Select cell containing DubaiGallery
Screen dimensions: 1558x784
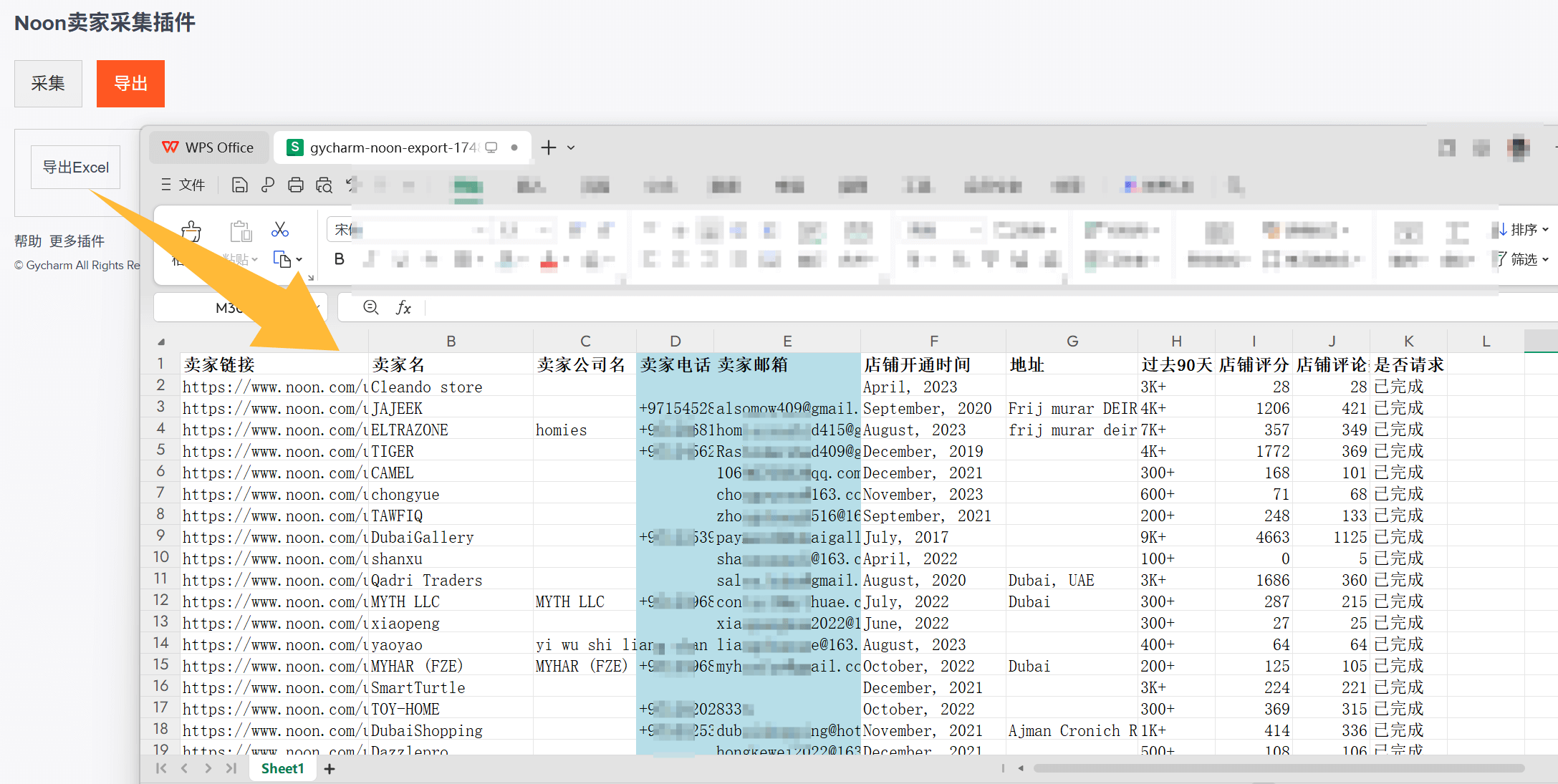(x=451, y=537)
